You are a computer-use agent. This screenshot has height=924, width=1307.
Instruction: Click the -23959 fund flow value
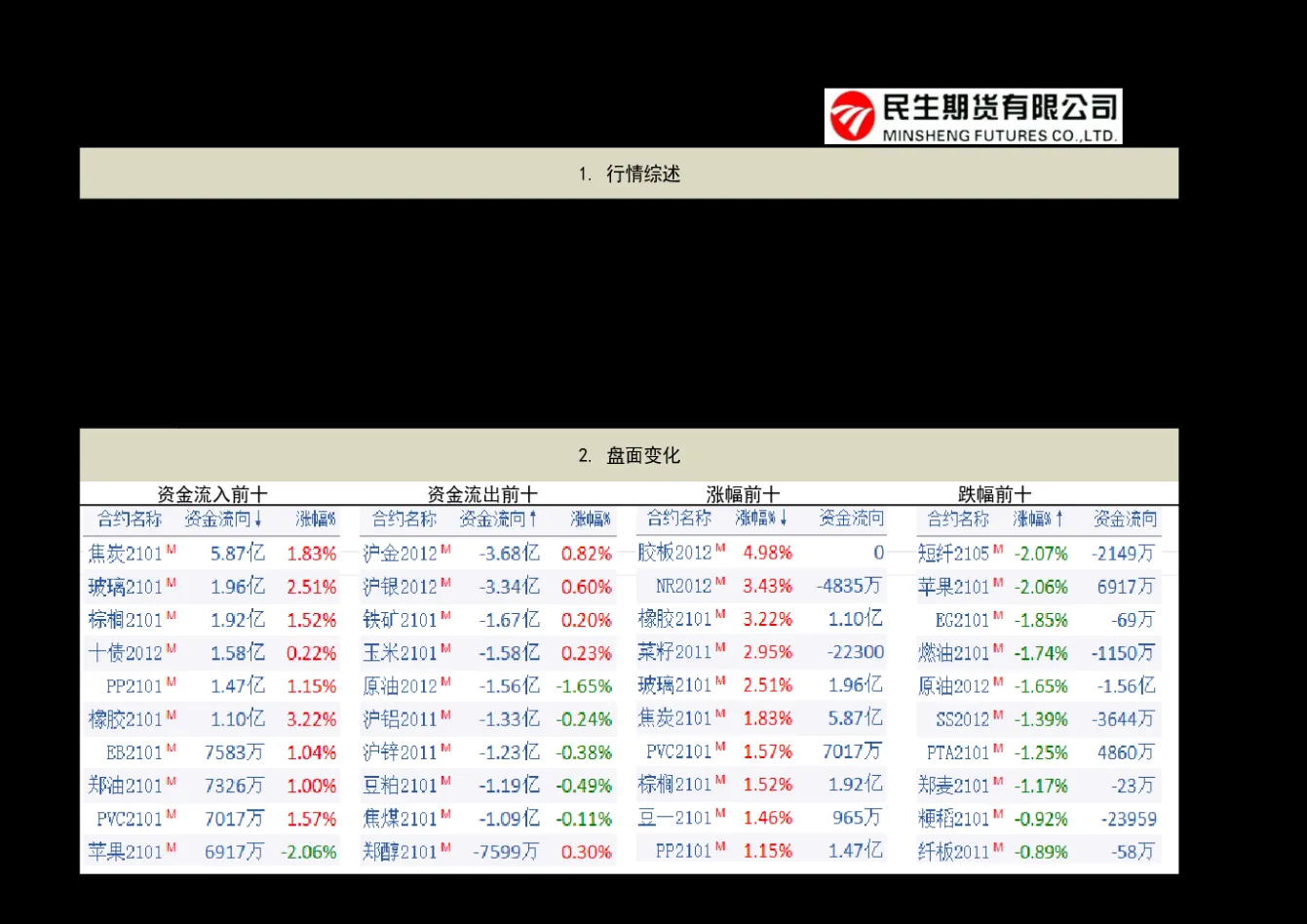tap(1129, 819)
